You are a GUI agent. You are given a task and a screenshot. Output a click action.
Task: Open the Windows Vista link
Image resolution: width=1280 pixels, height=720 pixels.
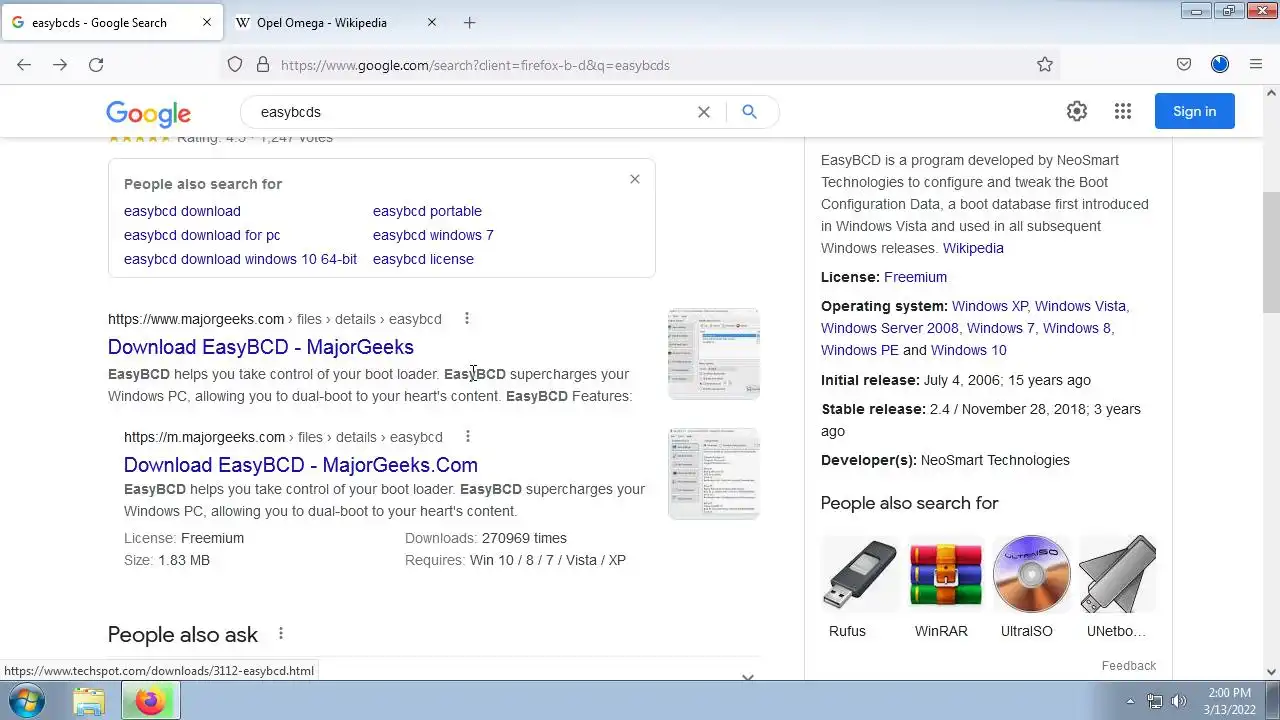tap(1080, 306)
